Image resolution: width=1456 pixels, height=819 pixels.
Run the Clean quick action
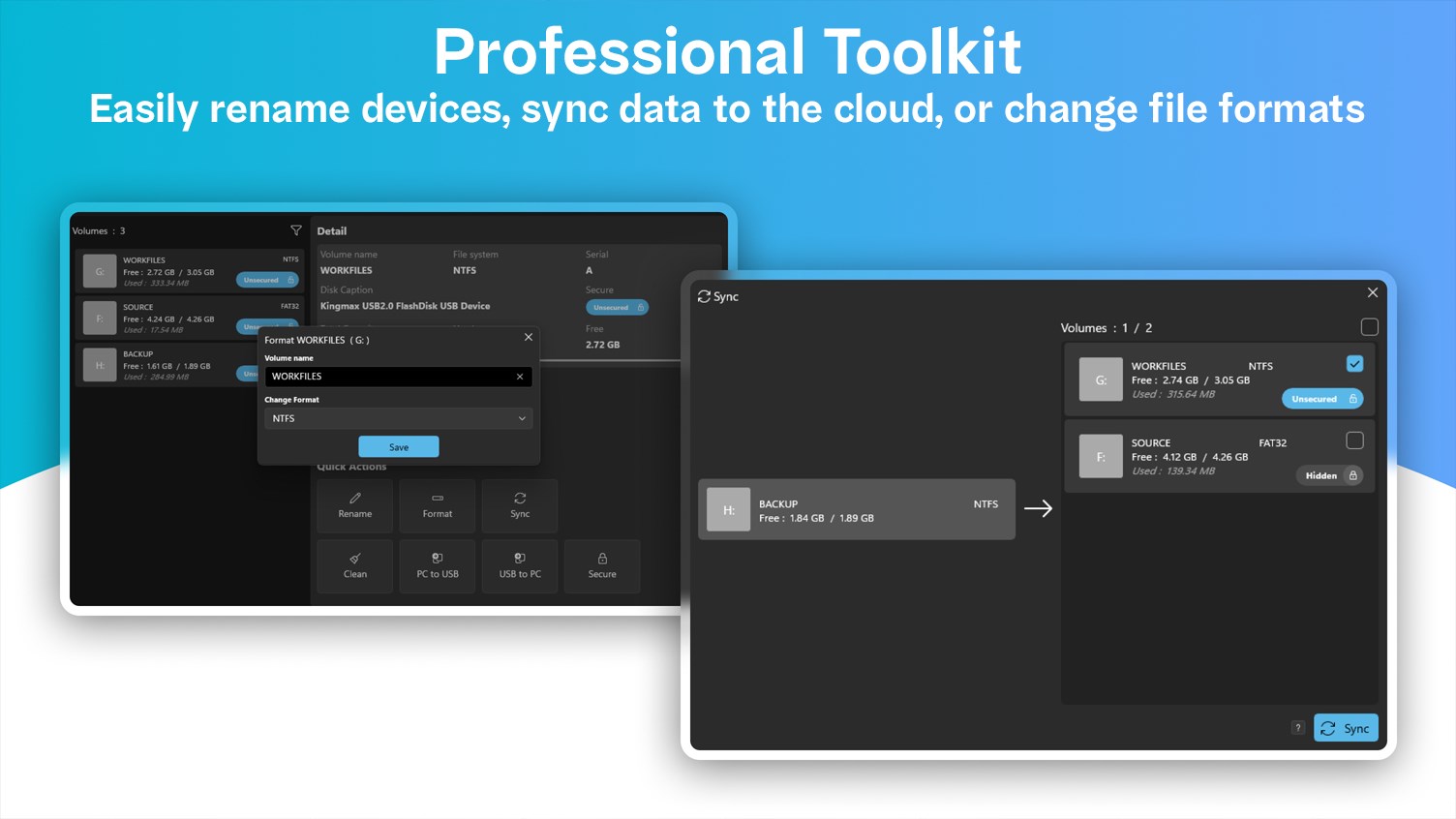[355, 566]
